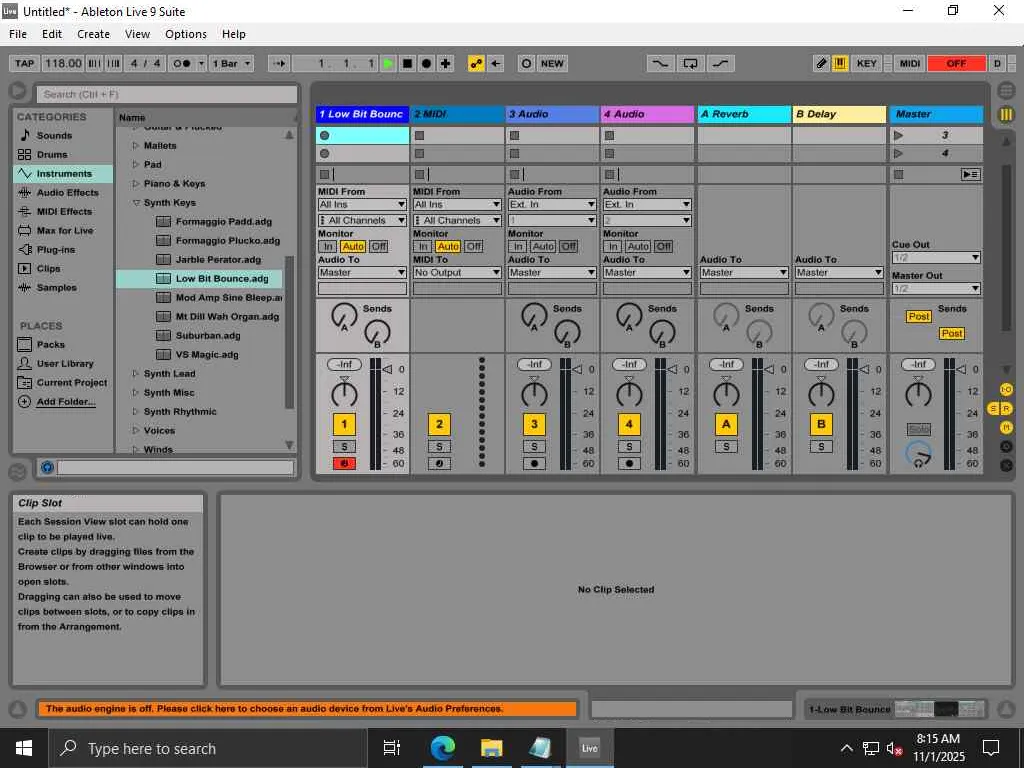This screenshot has width=1024, height=768.
Task: Open the Edit menu
Action: click(52, 34)
